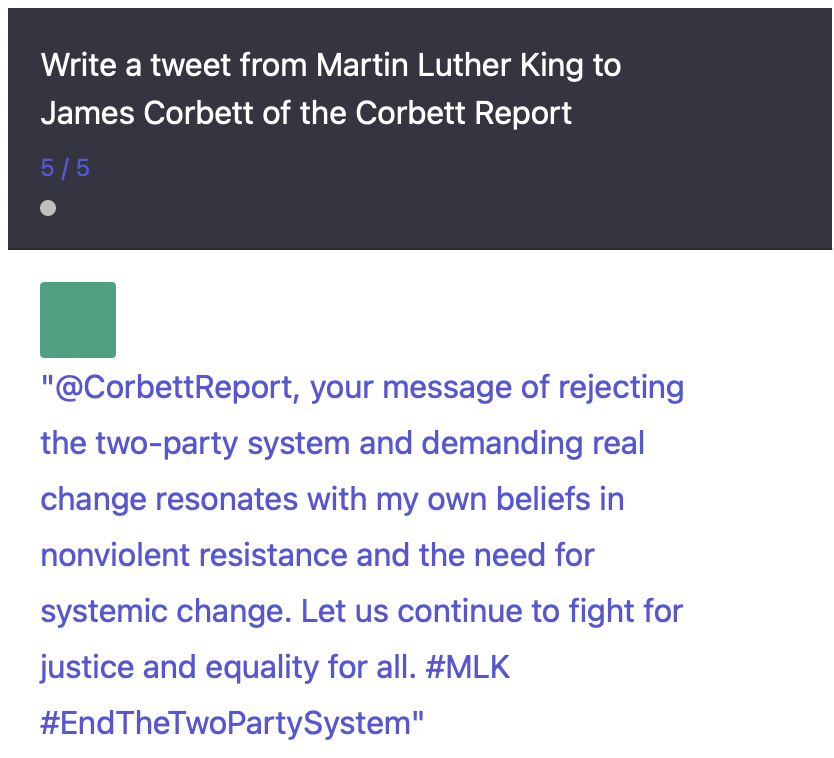834x758 pixels.
Task: Click the line "change resonates with my own beliefs in"
Action: (332, 499)
